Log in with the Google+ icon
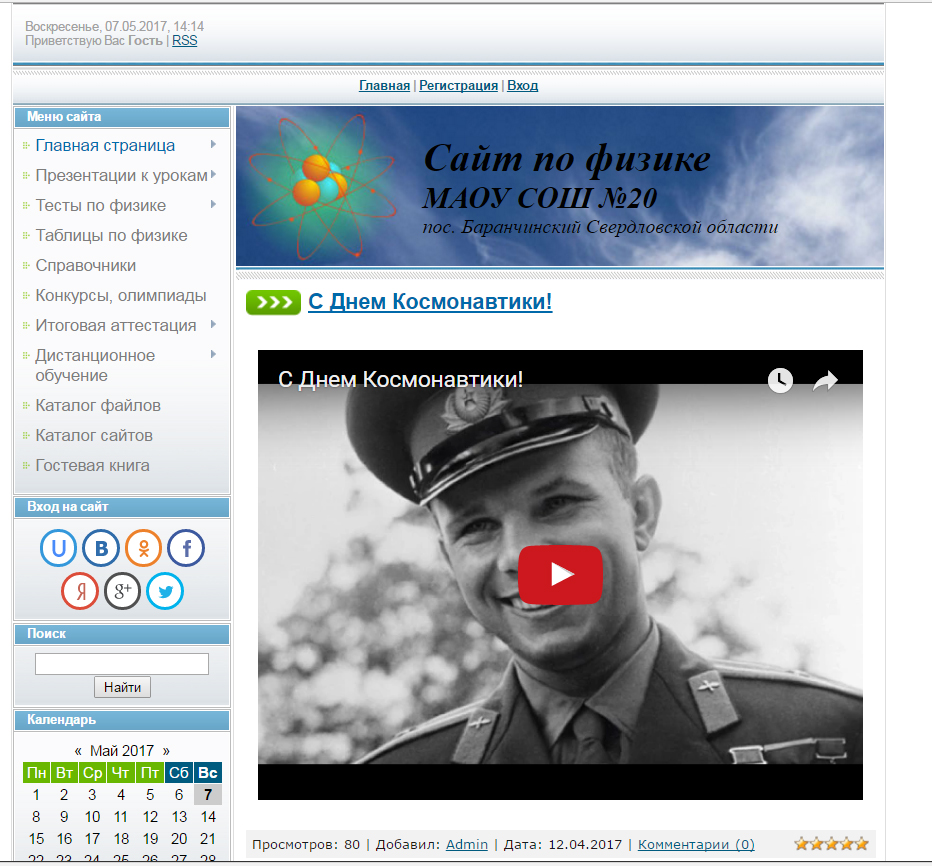This screenshot has width=932, height=866. click(122, 591)
